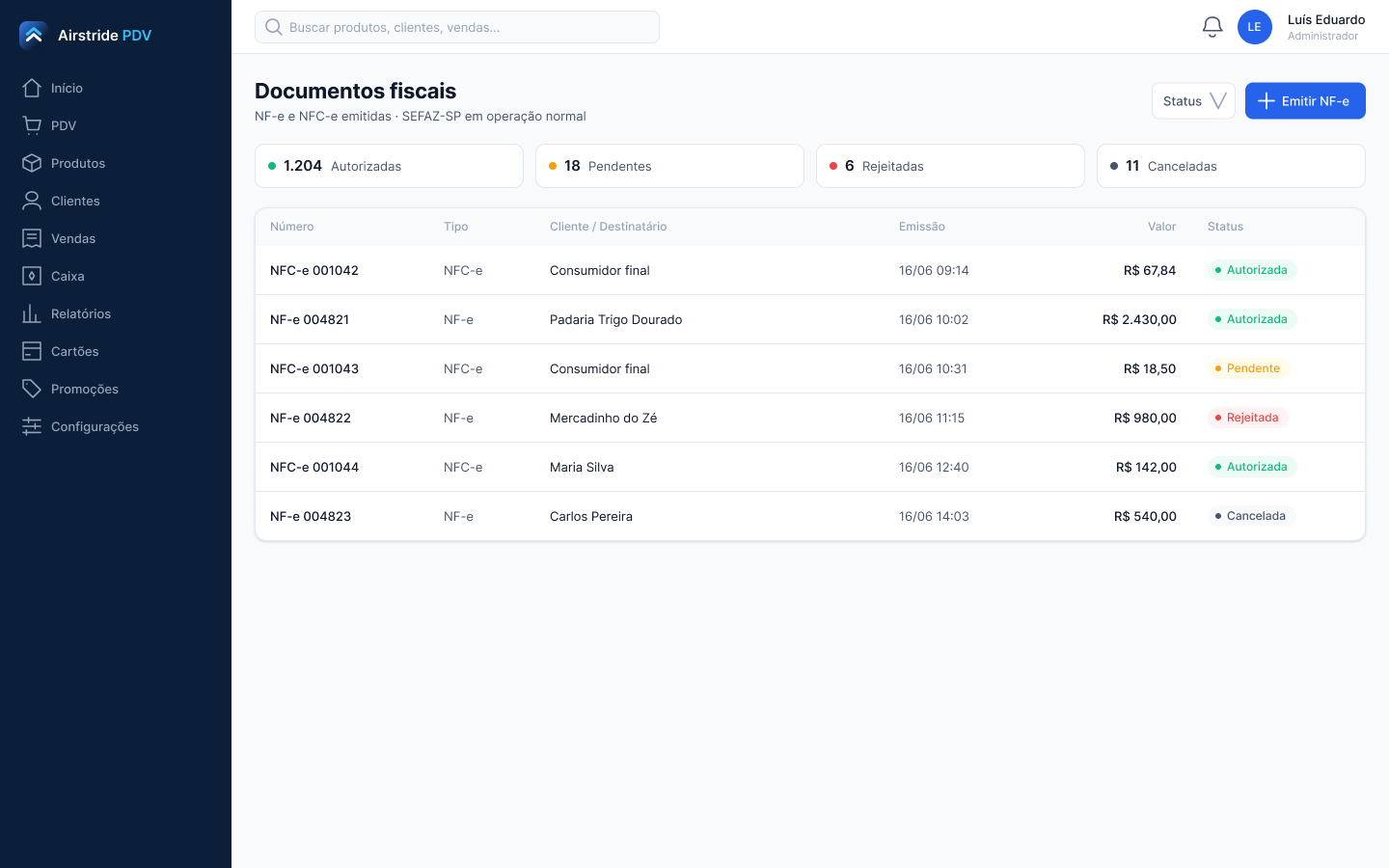Click the PDV shopping cart icon

point(32,125)
